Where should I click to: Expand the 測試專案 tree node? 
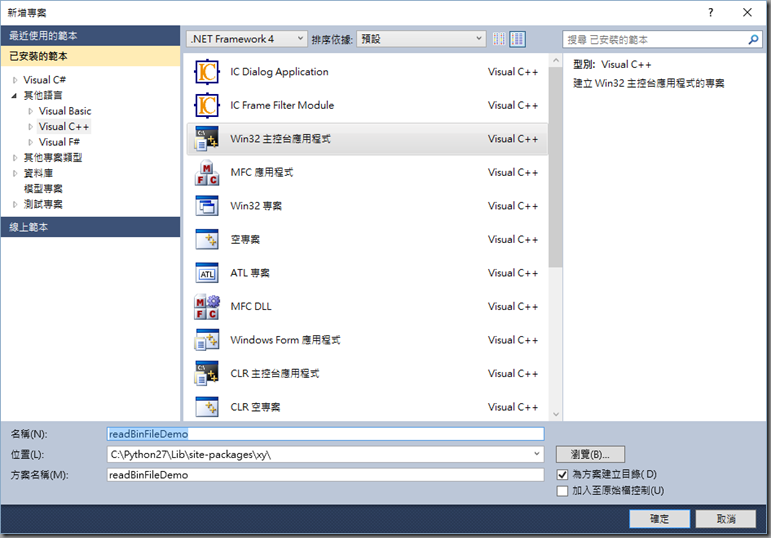[x=15, y=205]
